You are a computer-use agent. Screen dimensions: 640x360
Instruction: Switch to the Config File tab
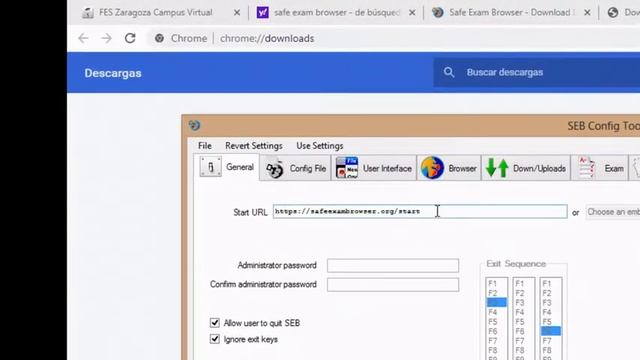coord(296,168)
